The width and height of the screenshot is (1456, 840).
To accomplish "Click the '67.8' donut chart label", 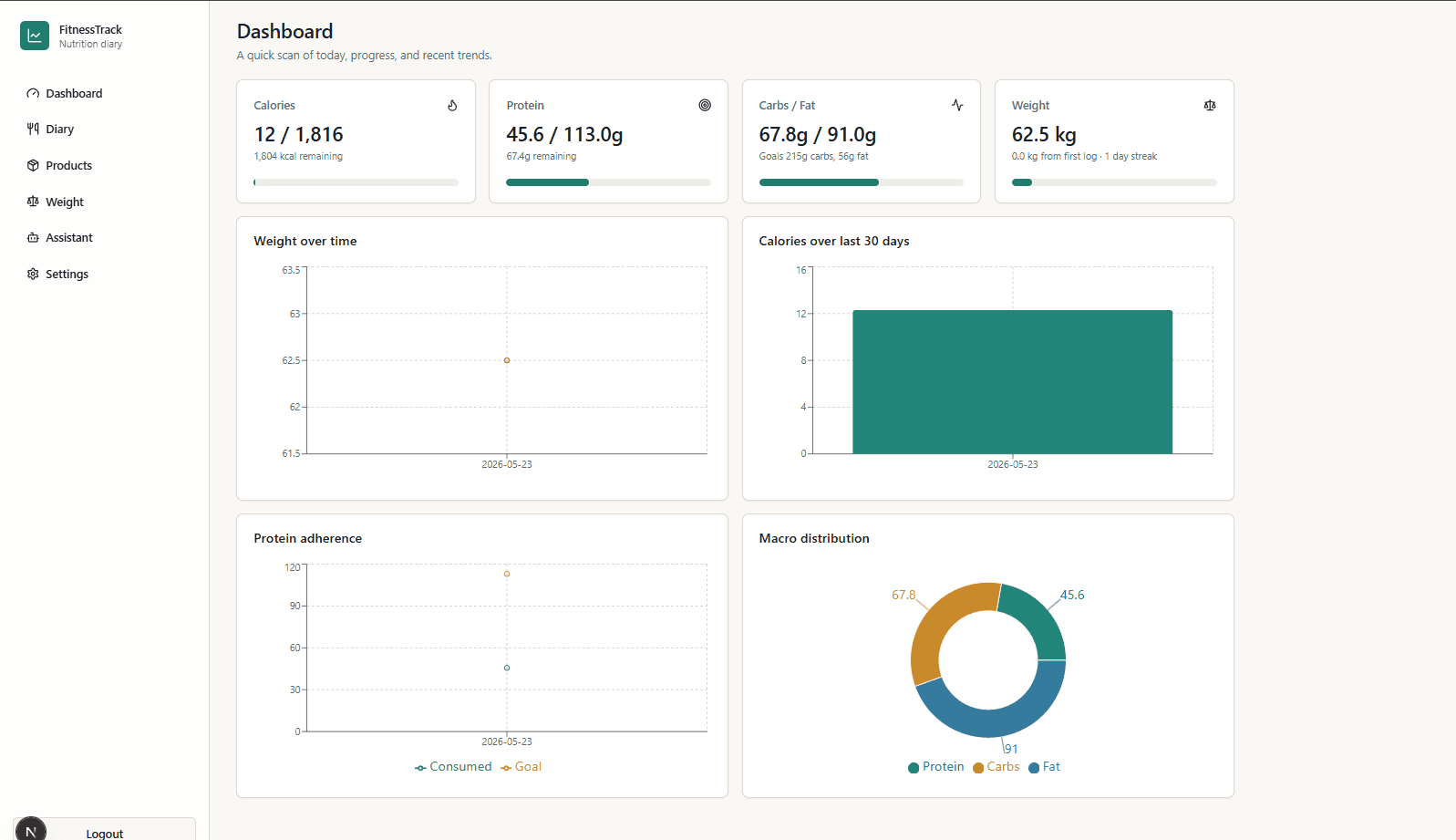I will (904, 595).
